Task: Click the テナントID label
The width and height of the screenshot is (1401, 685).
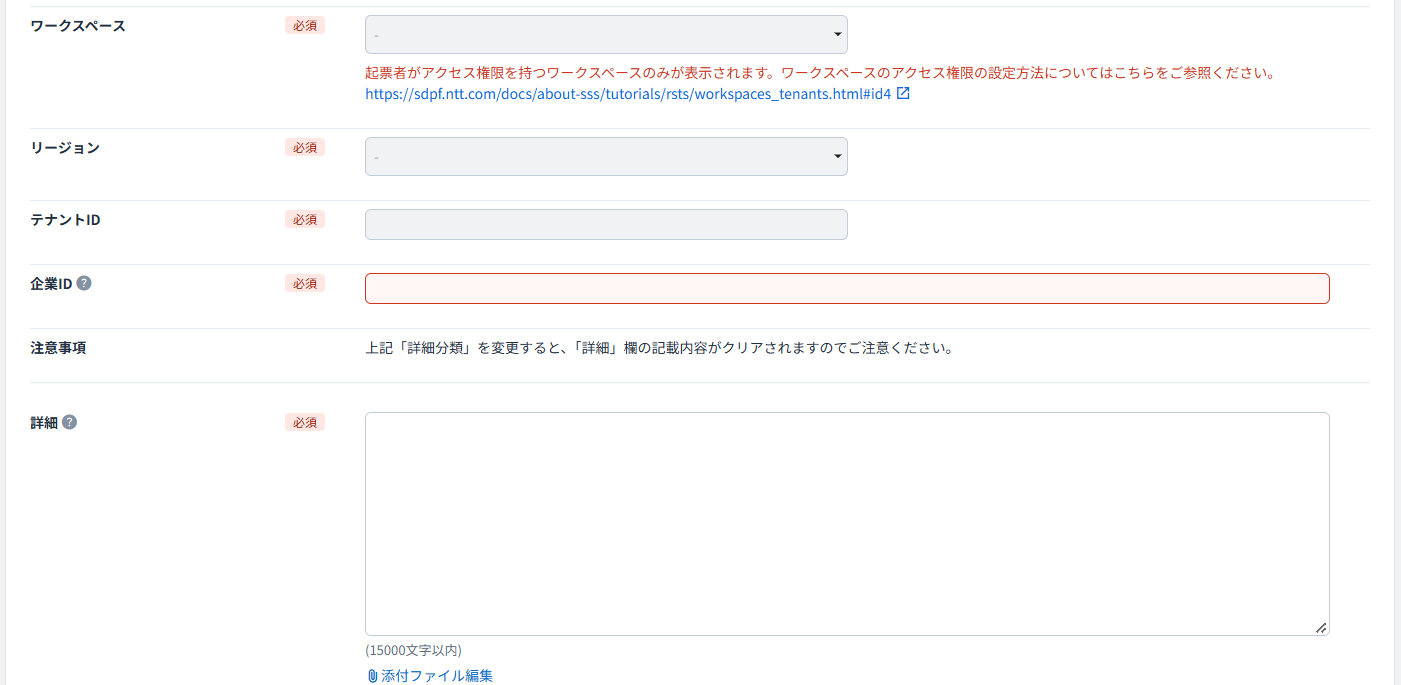Action: click(x=65, y=219)
